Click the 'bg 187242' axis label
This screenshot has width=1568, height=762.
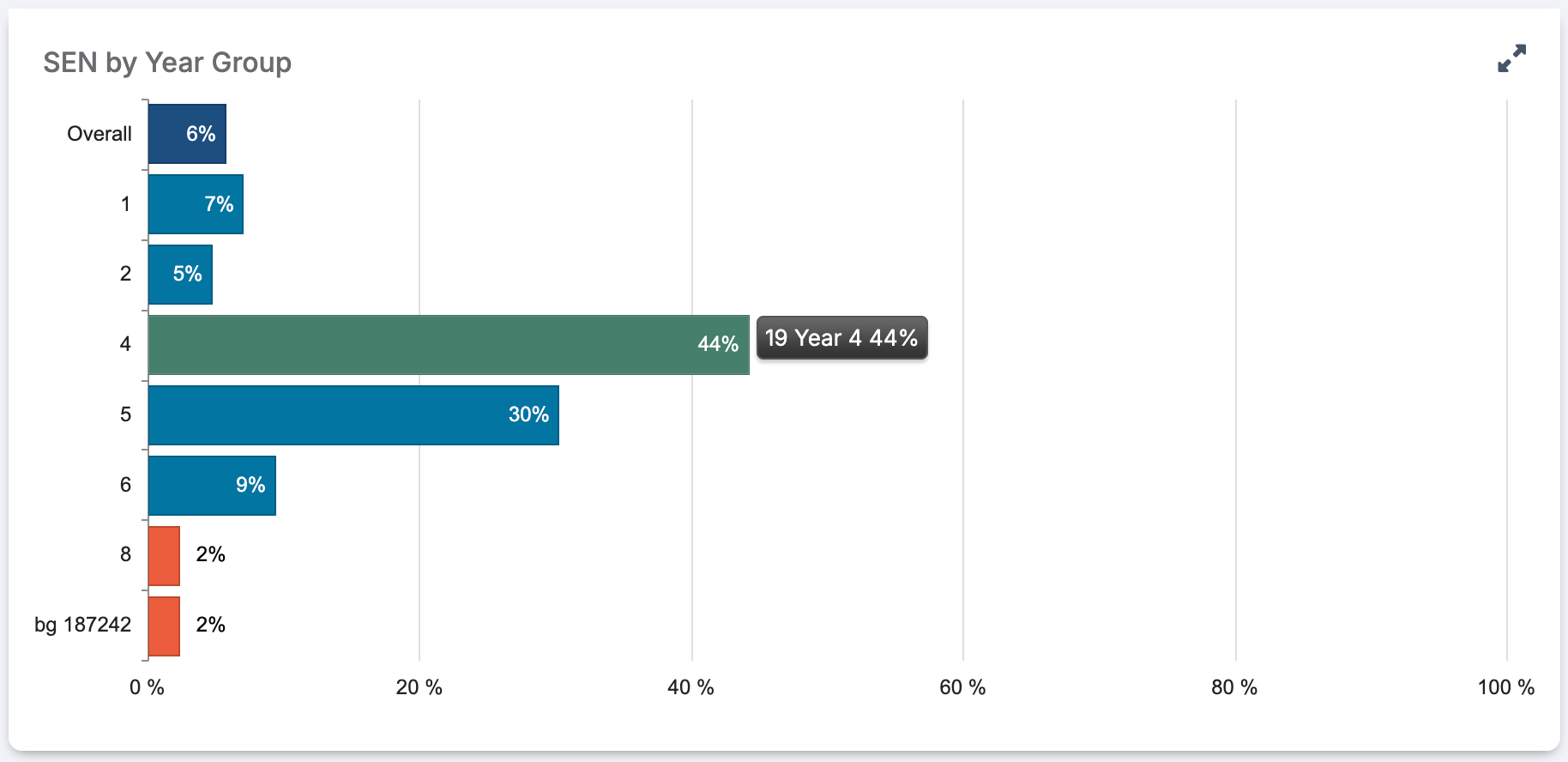click(82, 625)
